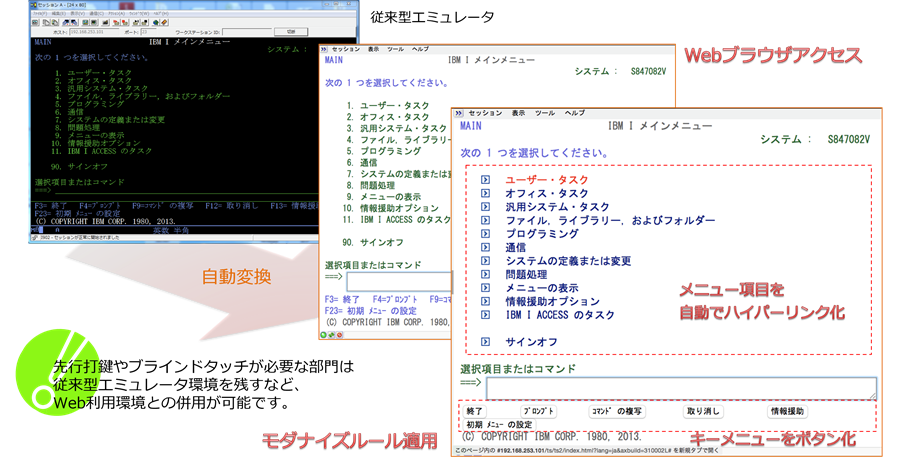900x471 pixels.
Task: Open セッション menu in middle window
Action: (346, 49)
